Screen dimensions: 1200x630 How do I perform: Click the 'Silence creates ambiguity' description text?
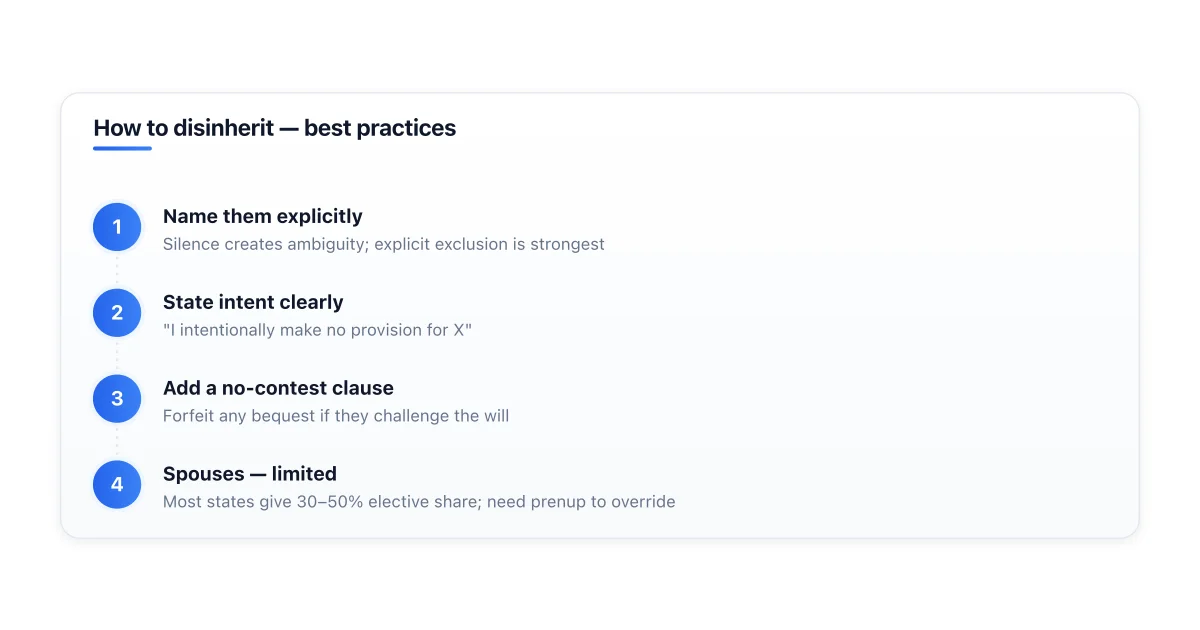(x=384, y=244)
